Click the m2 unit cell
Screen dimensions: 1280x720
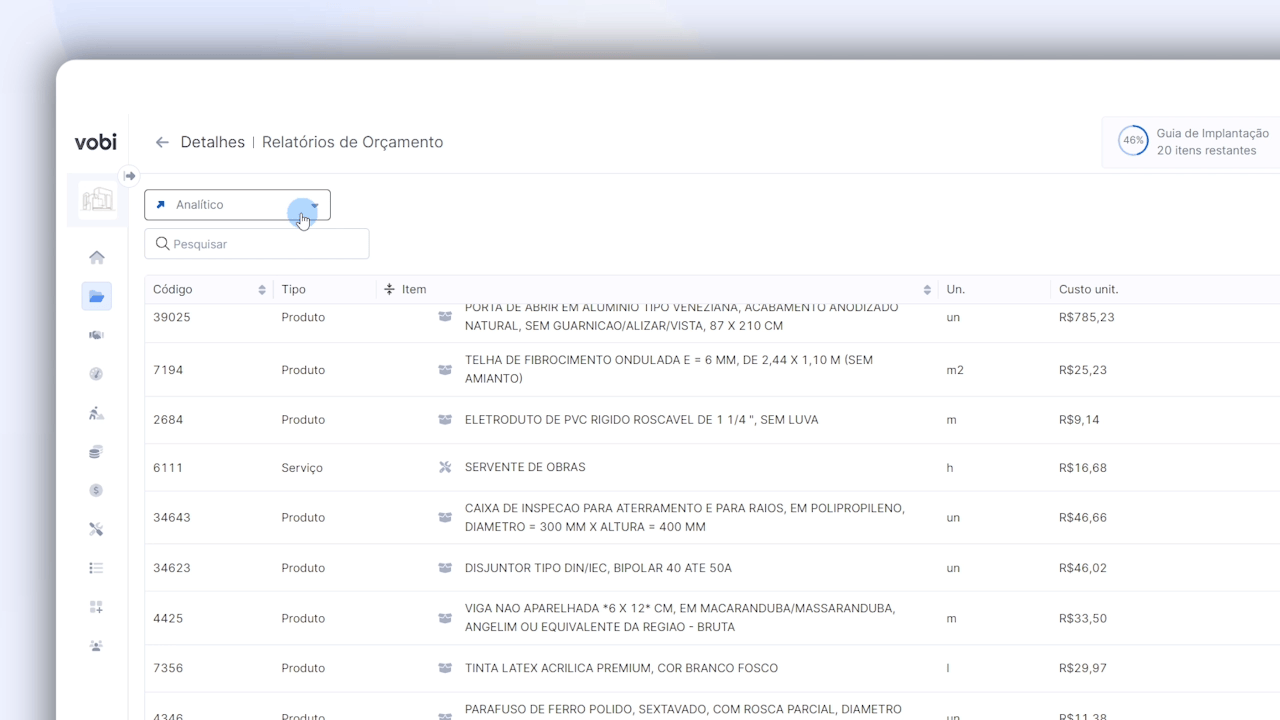coord(955,370)
